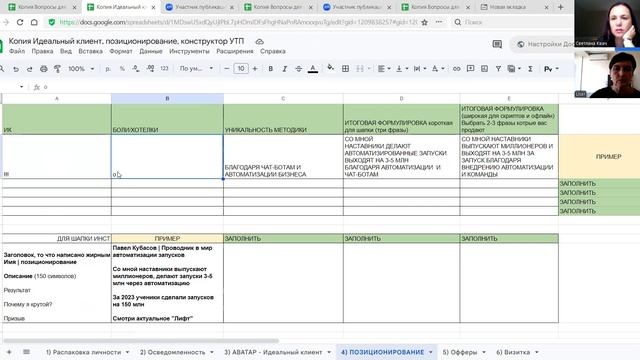
Task: Open the Формат menu
Action: click(x=121, y=51)
